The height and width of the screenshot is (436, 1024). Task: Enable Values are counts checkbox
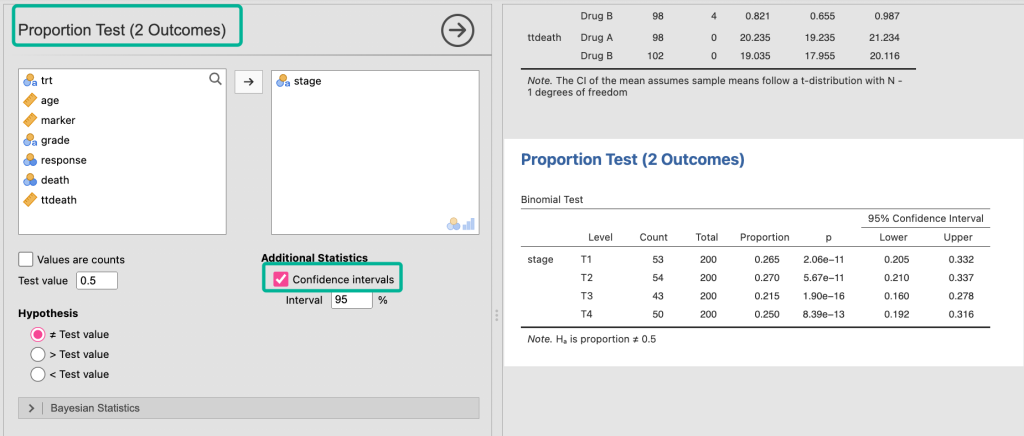pos(26,259)
